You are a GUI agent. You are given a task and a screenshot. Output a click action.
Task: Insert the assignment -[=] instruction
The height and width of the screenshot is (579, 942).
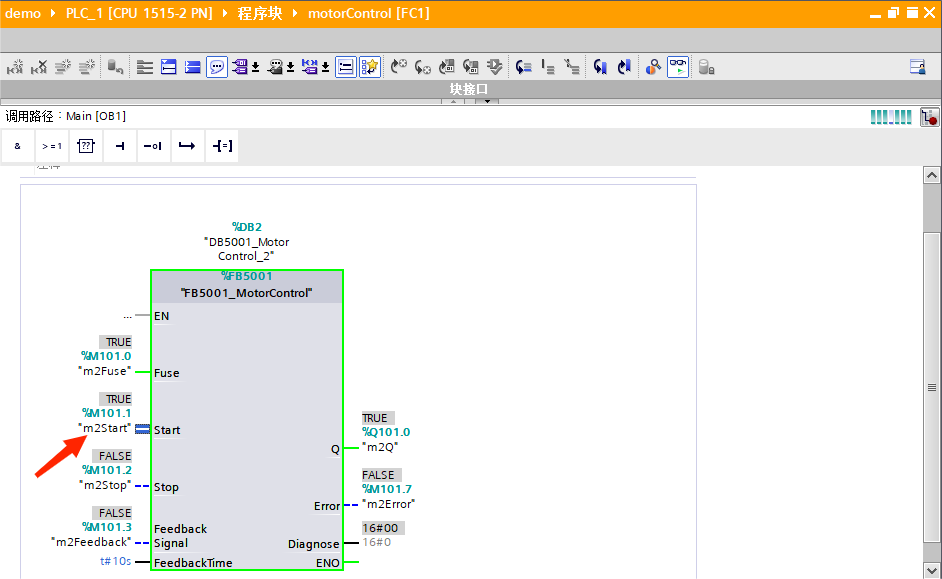click(221, 146)
